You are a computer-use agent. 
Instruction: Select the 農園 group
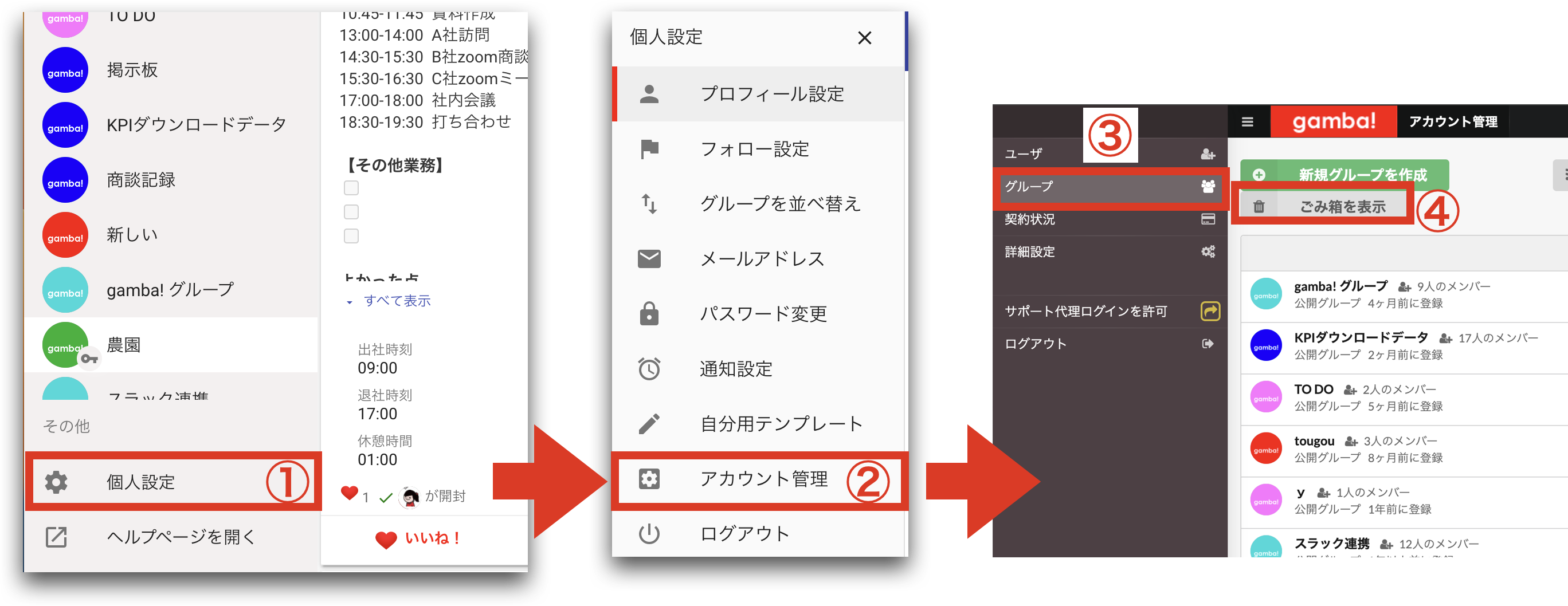tap(172, 344)
